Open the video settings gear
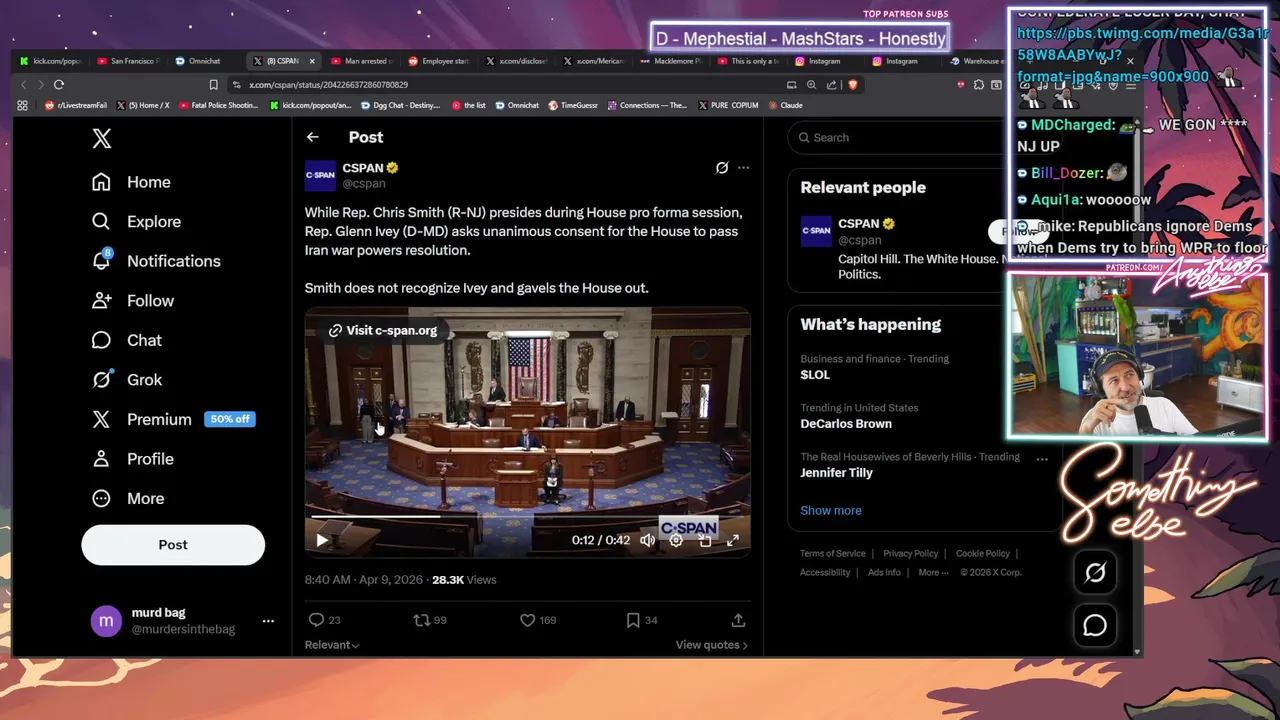Screen dimensions: 1280x720 [676, 540]
